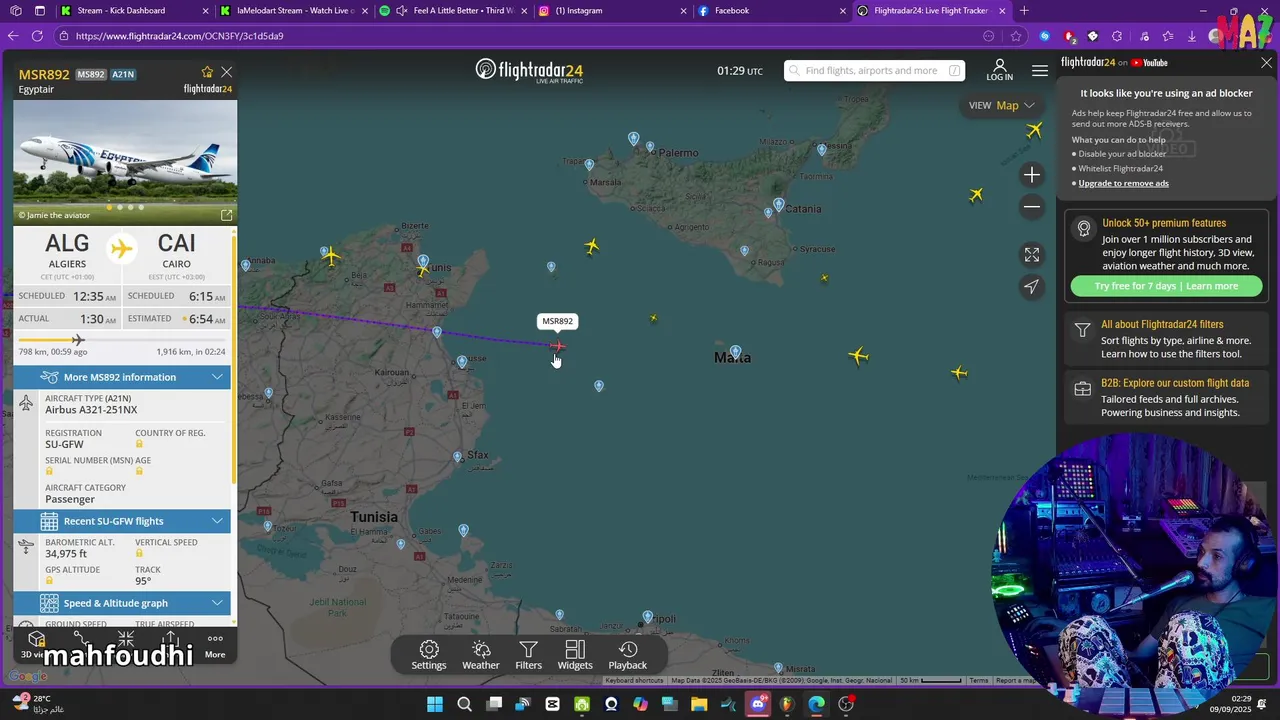The image size is (1280, 720).
Task: Add MSR892 to favorites with star icon
Action: (207, 72)
